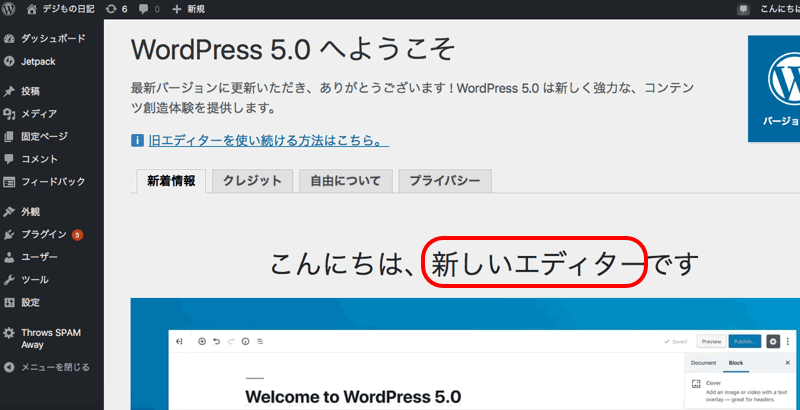The height and width of the screenshot is (410, 800).
Task: Click the 旧エディターを使い続ける方法はこちら link
Action: pyautogui.click(x=268, y=141)
